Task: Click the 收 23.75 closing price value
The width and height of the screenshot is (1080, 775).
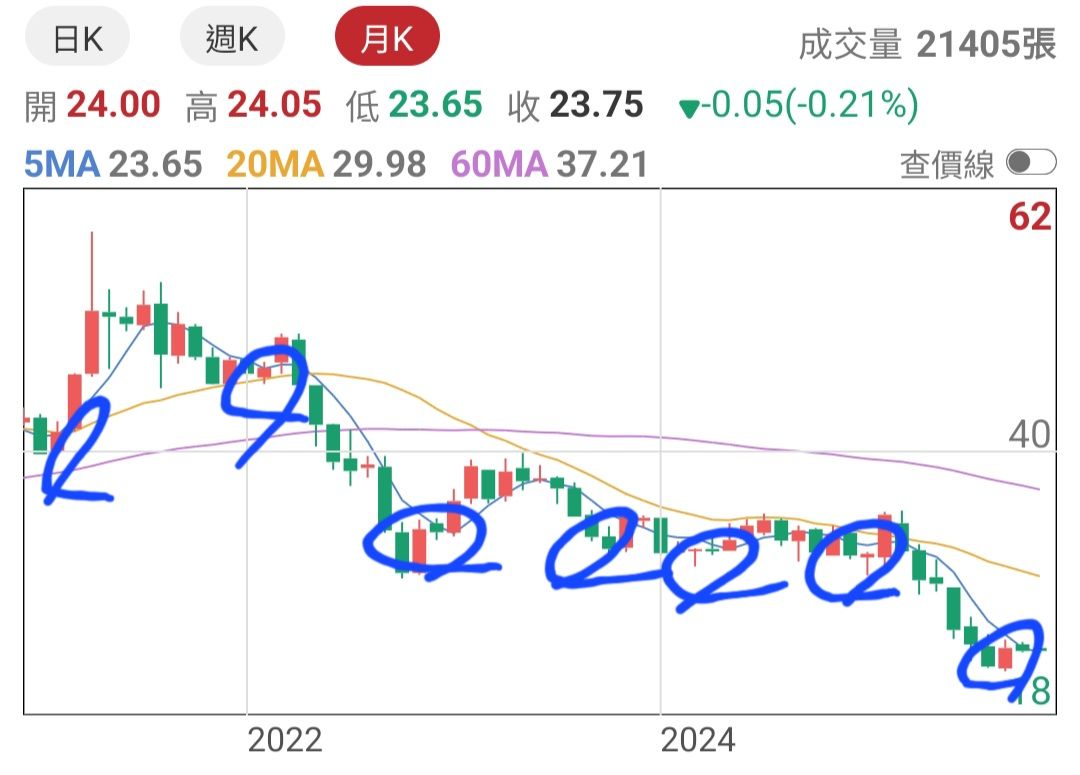Action: click(575, 105)
